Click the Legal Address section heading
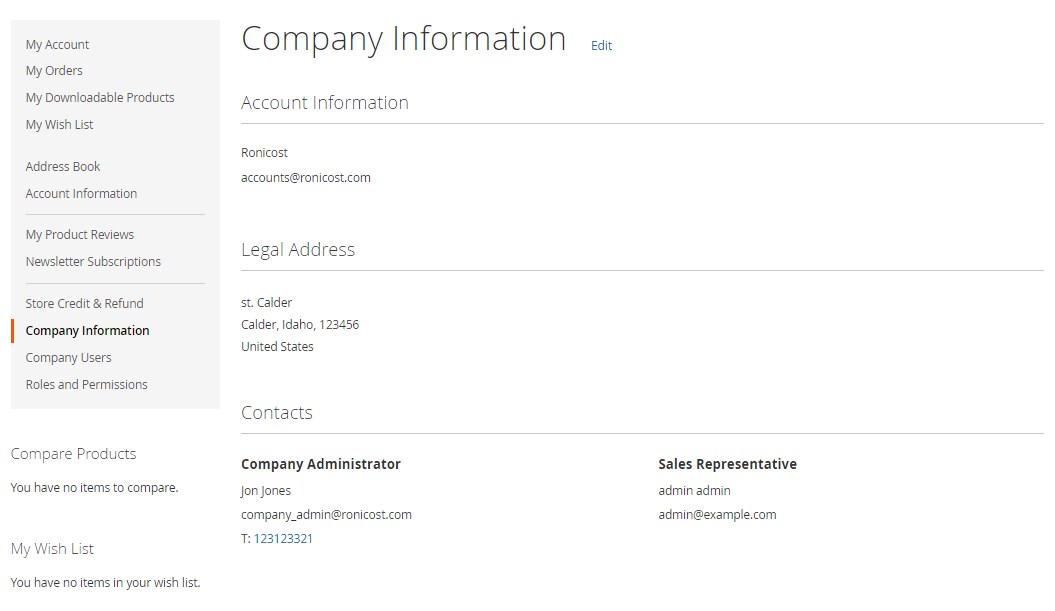This screenshot has width=1055, height=611. 298,250
